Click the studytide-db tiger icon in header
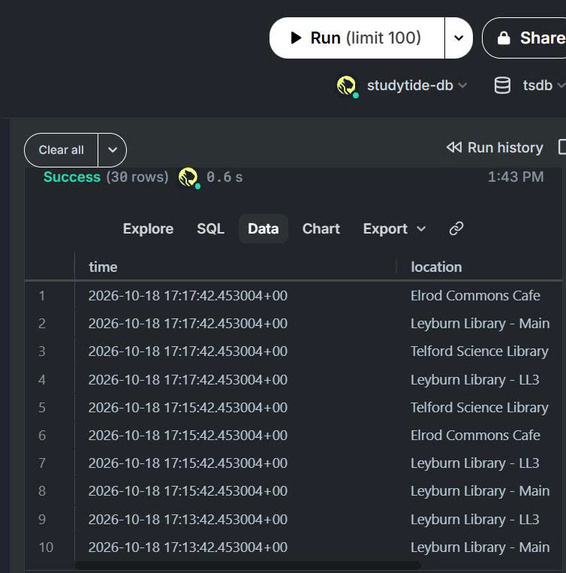566x573 pixels. [x=347, y=86]
